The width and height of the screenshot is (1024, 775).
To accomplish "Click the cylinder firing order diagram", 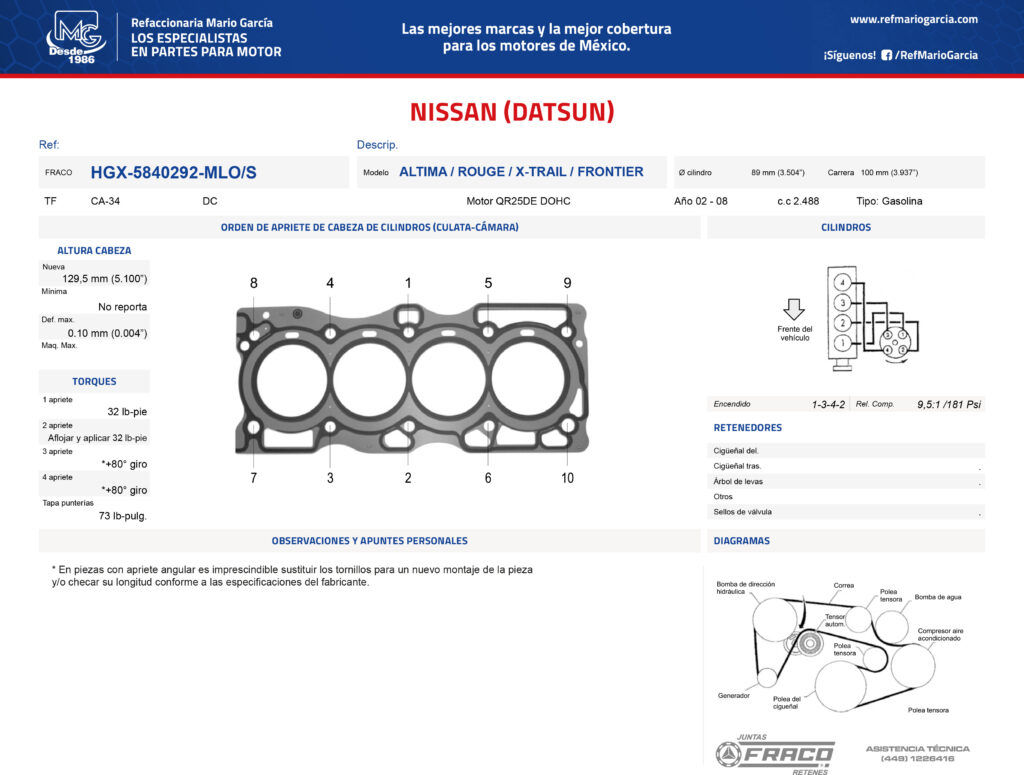I will pos(873,319).
